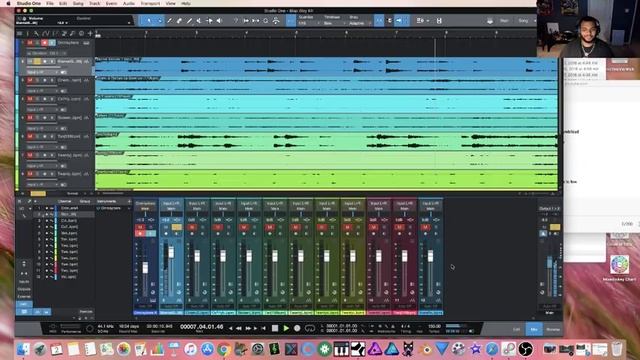640x360 pixels.
Task: Select the Split tool in toolbar
Action: pos(169,20)
